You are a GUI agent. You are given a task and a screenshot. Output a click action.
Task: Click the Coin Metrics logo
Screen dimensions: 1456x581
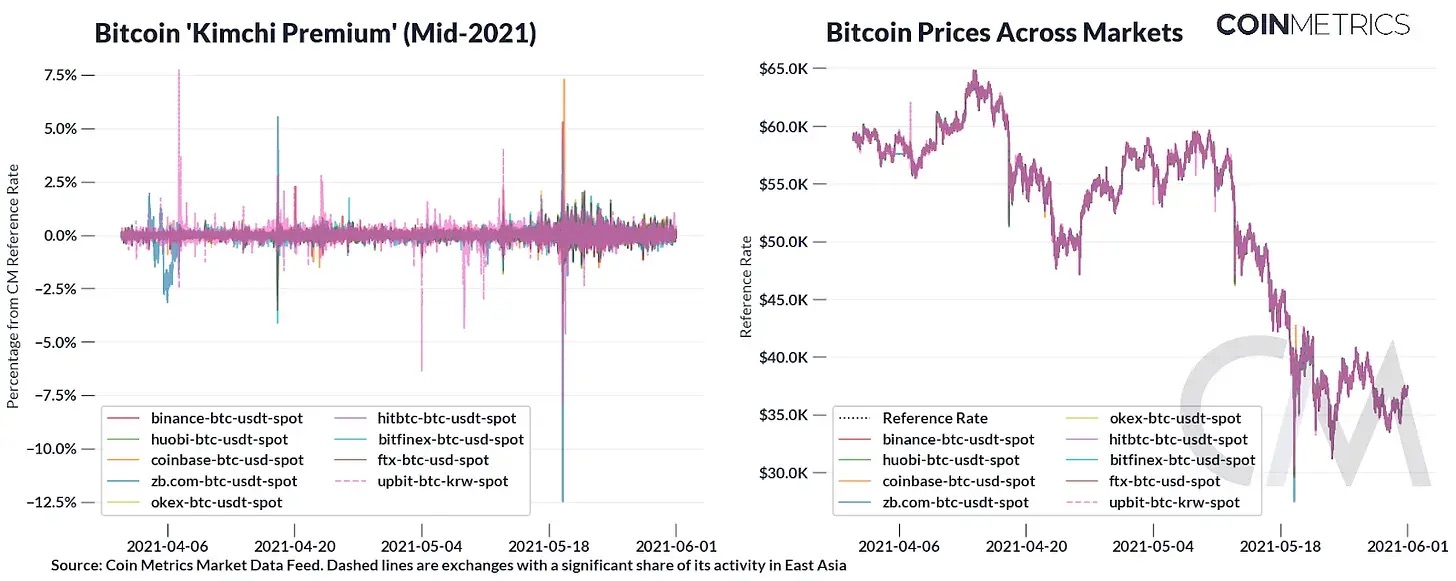coord(1313,25)
